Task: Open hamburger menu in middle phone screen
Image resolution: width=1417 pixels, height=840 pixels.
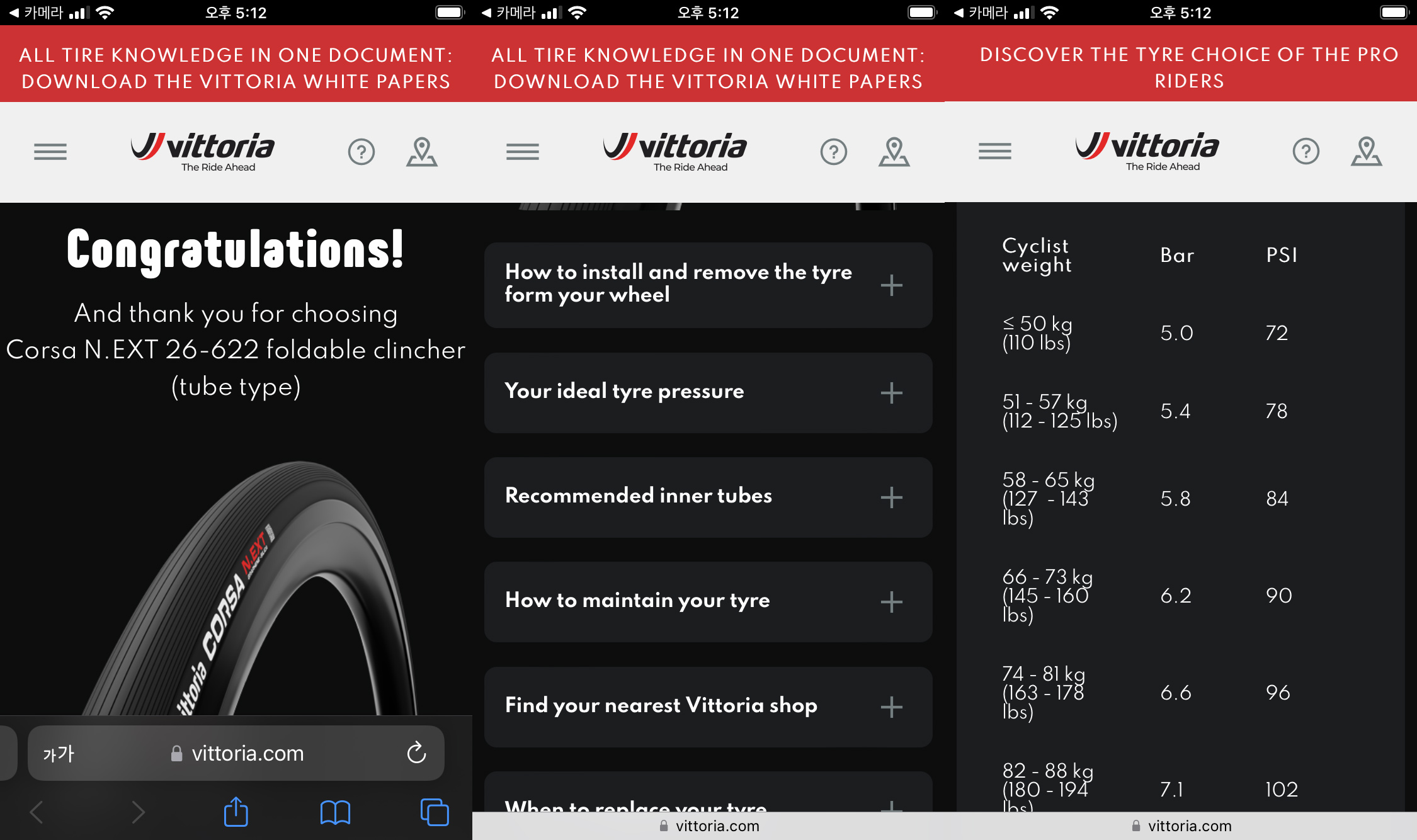Action: pos(523,152)
